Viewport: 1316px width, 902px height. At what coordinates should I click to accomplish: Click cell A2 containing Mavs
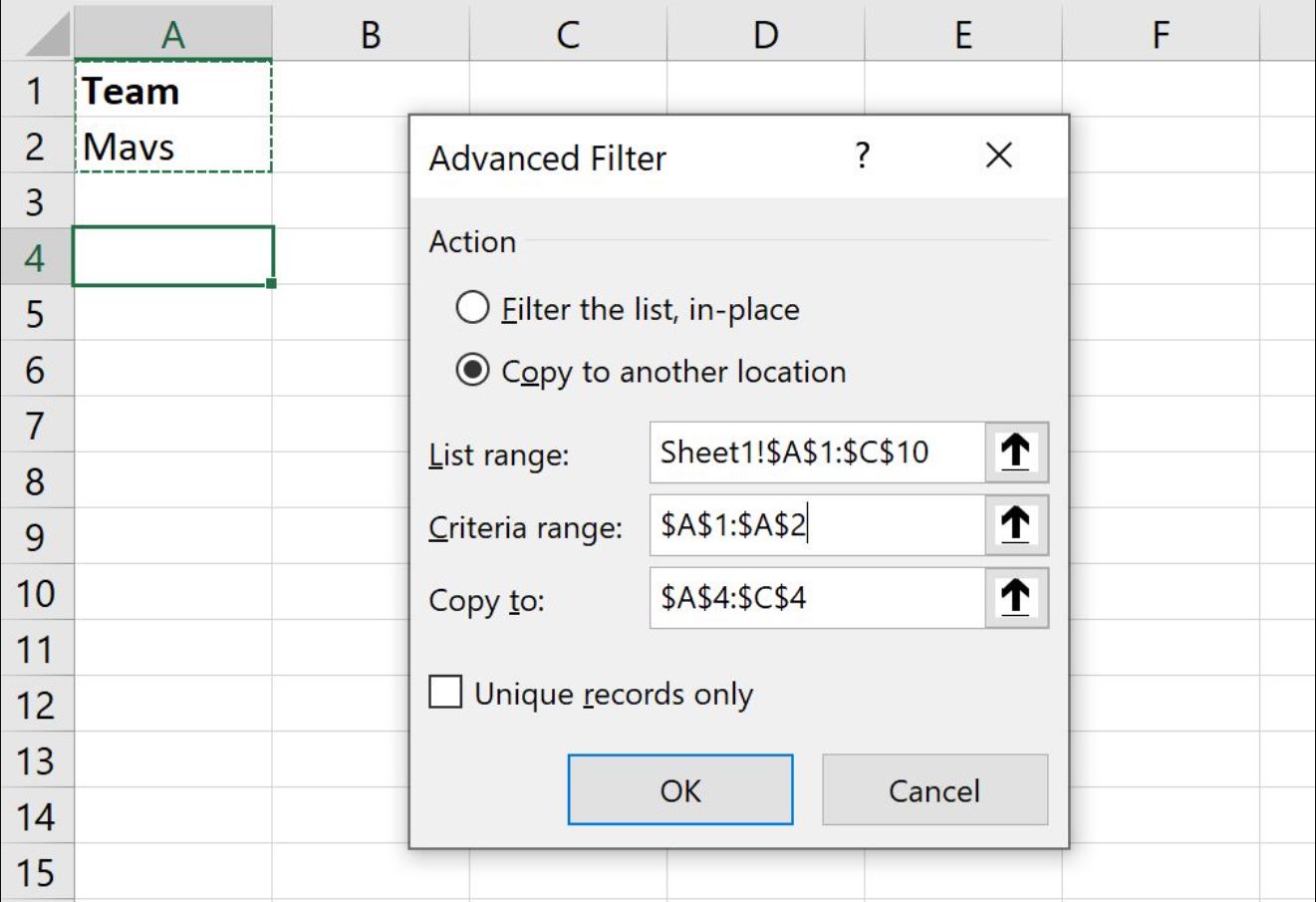[172, 147]
